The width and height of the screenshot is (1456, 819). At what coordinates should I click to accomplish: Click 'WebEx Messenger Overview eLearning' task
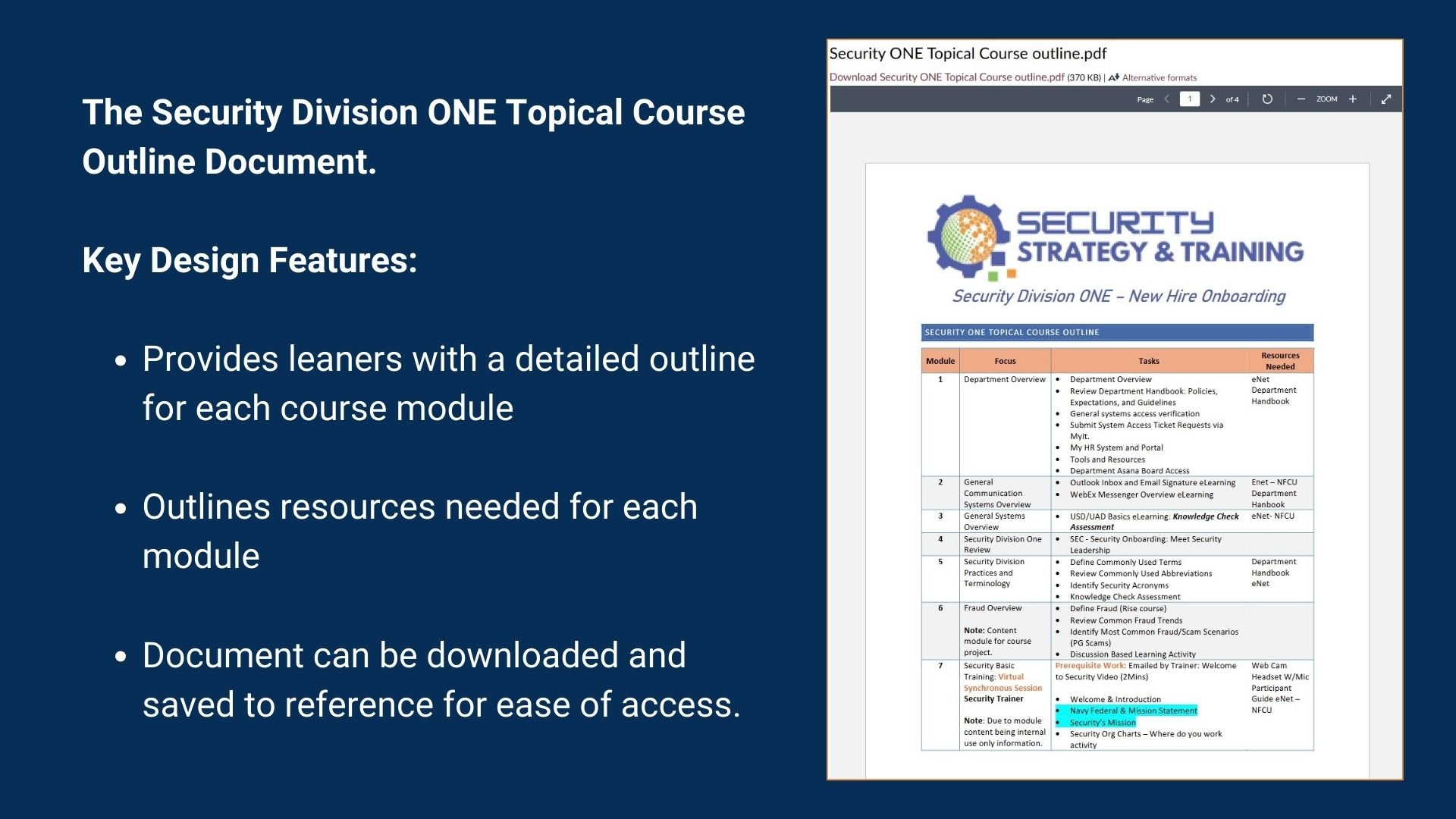click(1141, 494)
